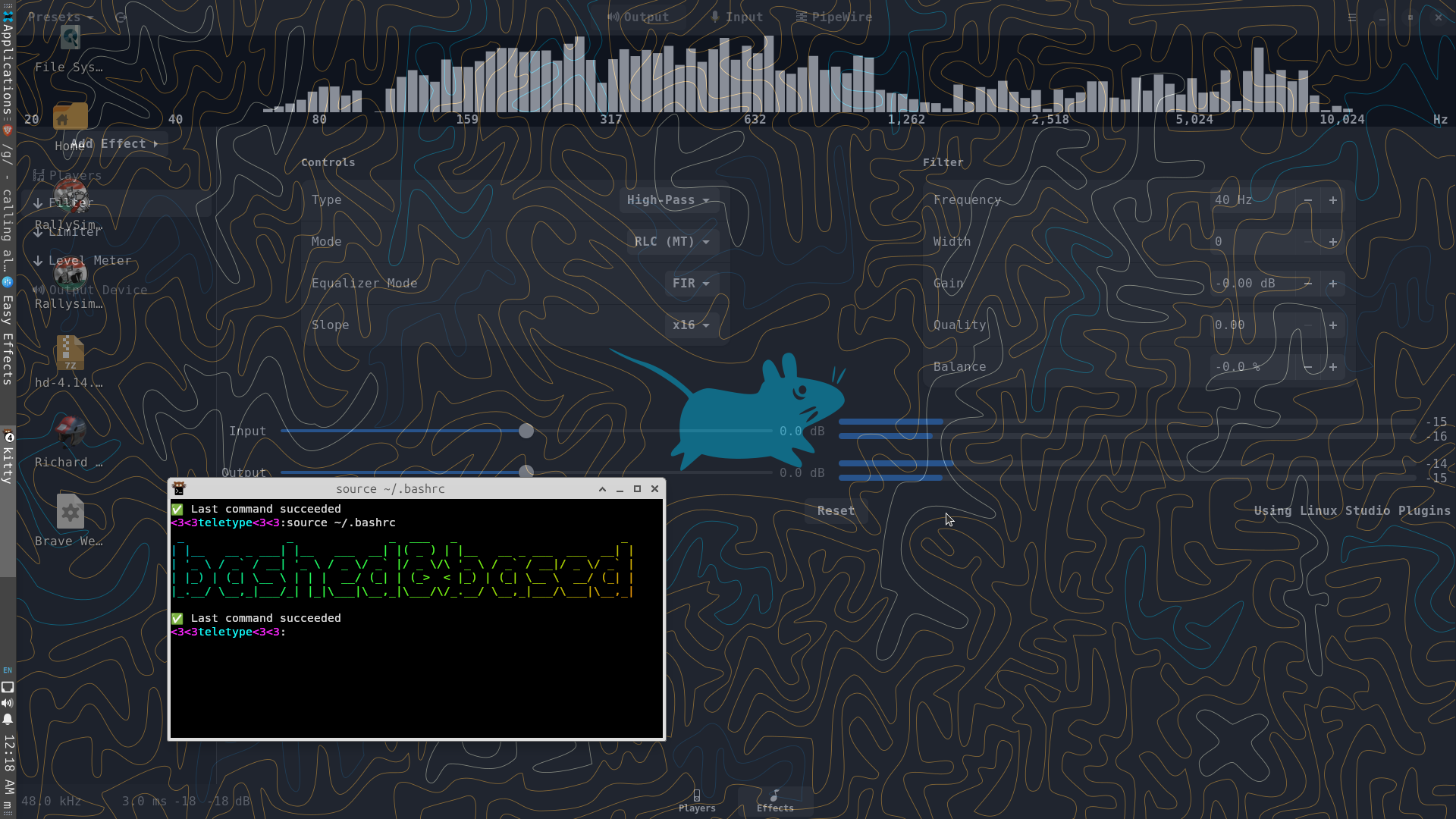Screen dimensions: 1456x819
Task: Increase Balance with the plus button
Action: [x=1332, y=367]
